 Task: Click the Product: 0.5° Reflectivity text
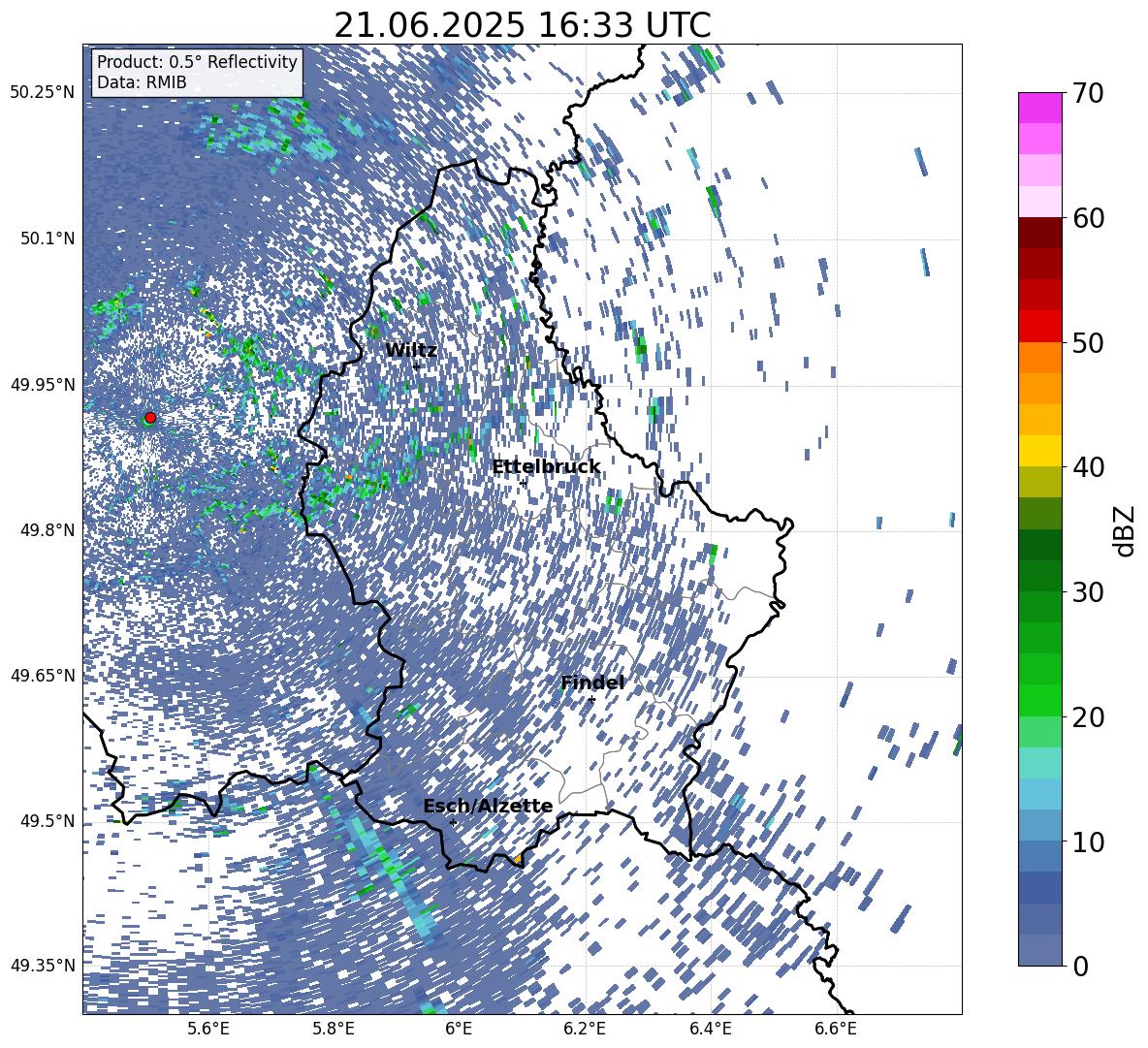click(x=197, y=62)
